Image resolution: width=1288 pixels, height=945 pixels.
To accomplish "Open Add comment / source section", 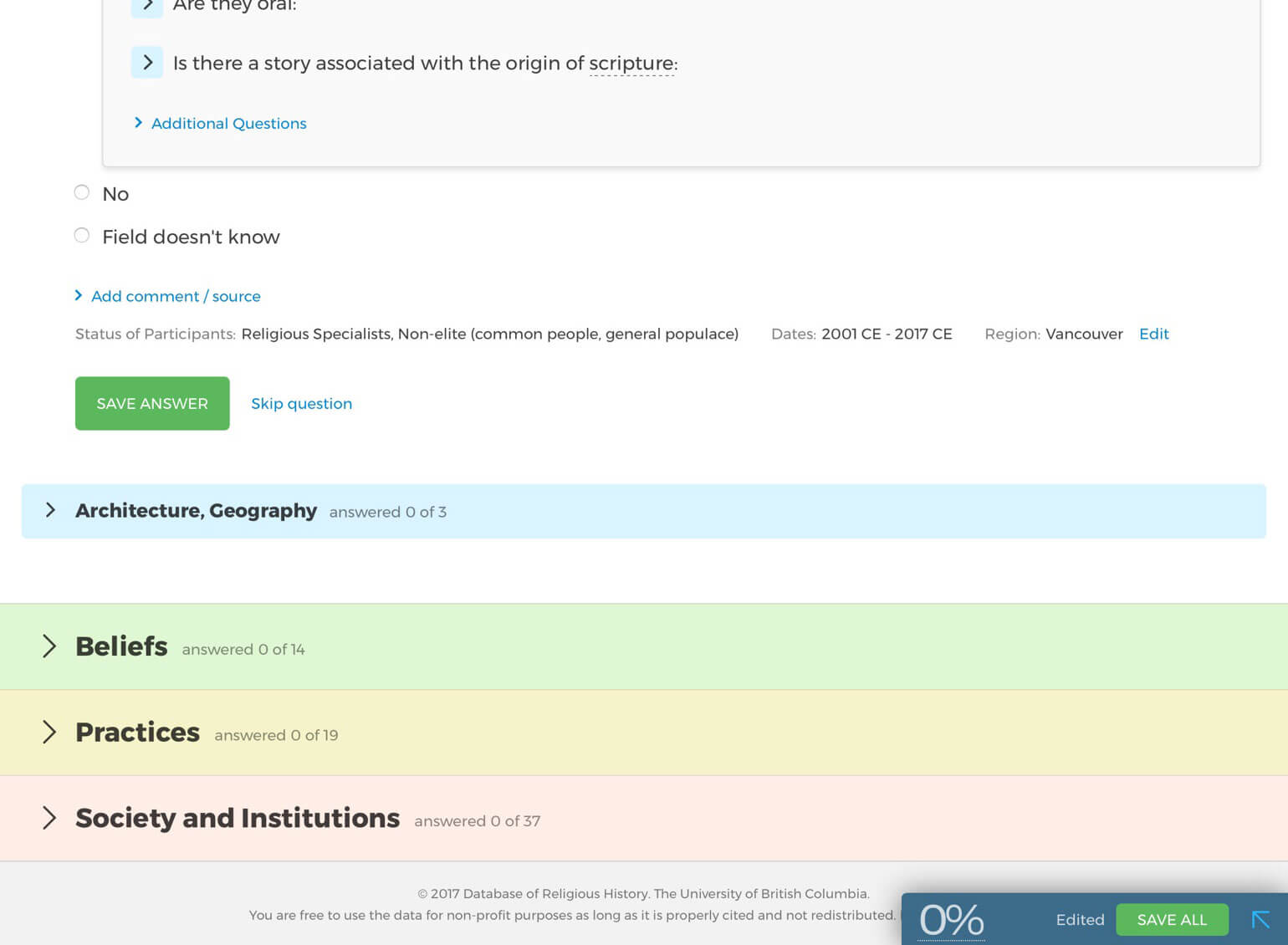I will click(176, 296).
